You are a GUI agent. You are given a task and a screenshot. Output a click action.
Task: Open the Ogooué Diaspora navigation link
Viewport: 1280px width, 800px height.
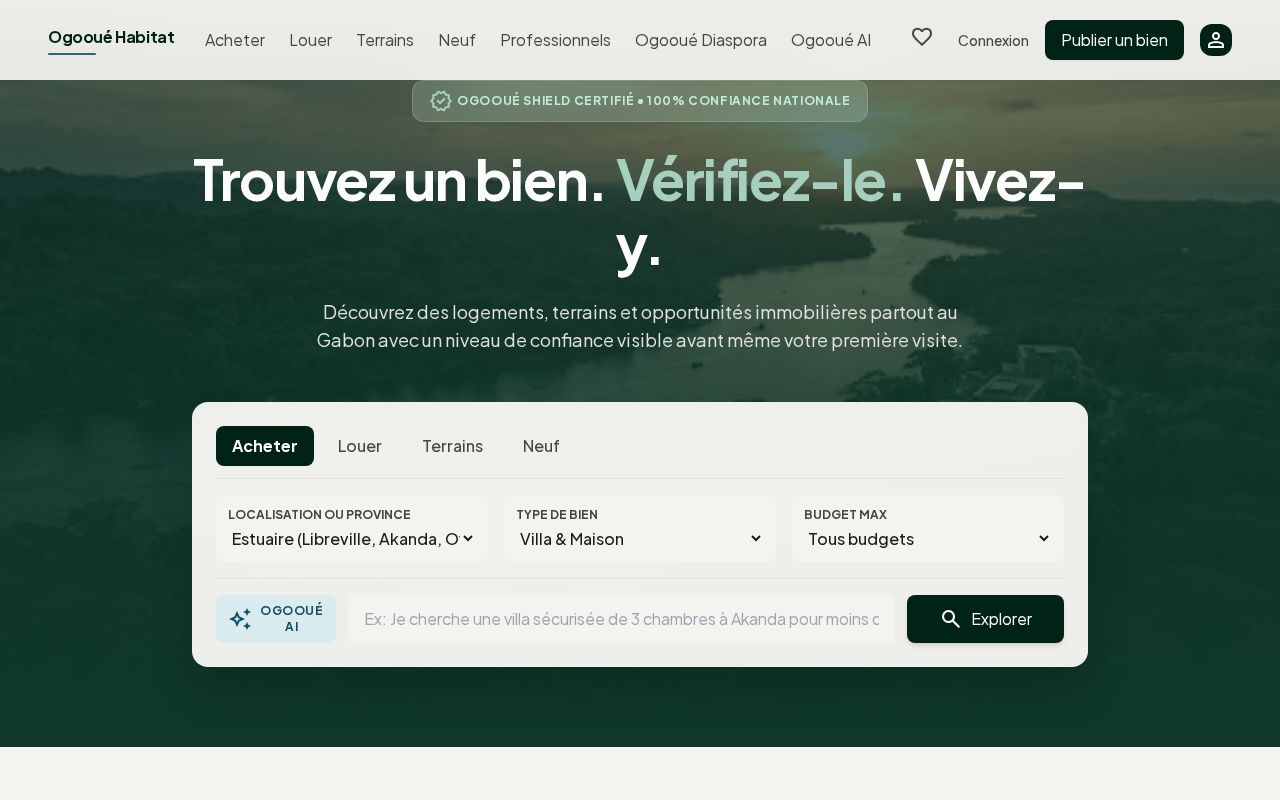click(701, 40)
